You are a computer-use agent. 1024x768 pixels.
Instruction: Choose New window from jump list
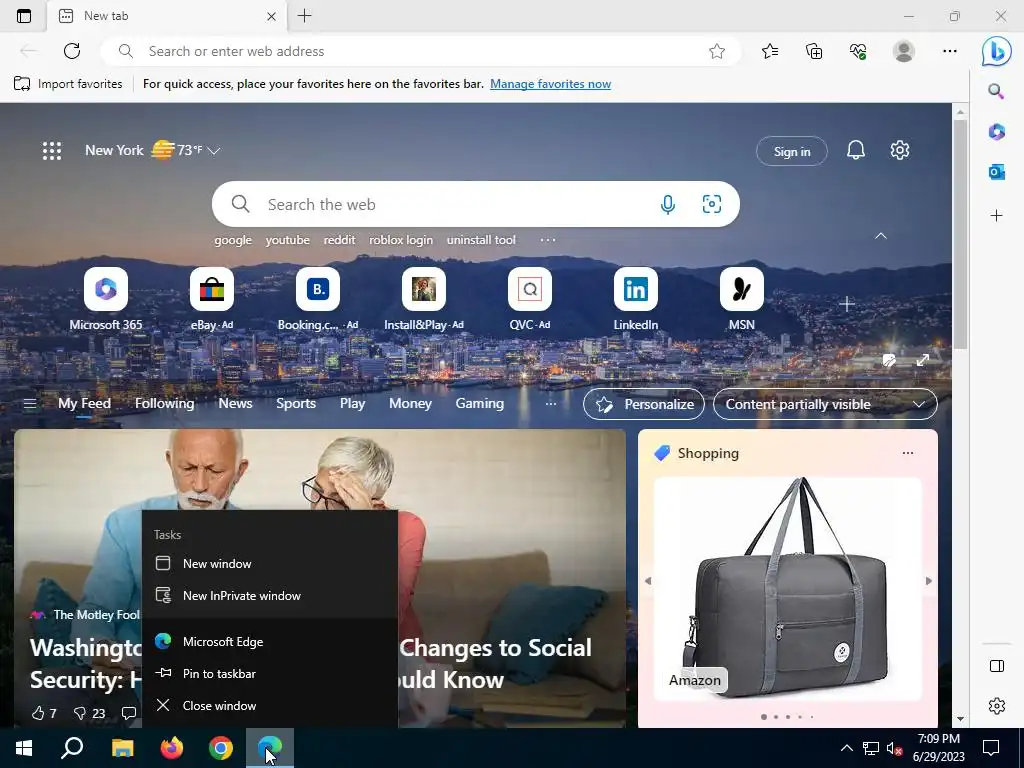coord(270,564)
